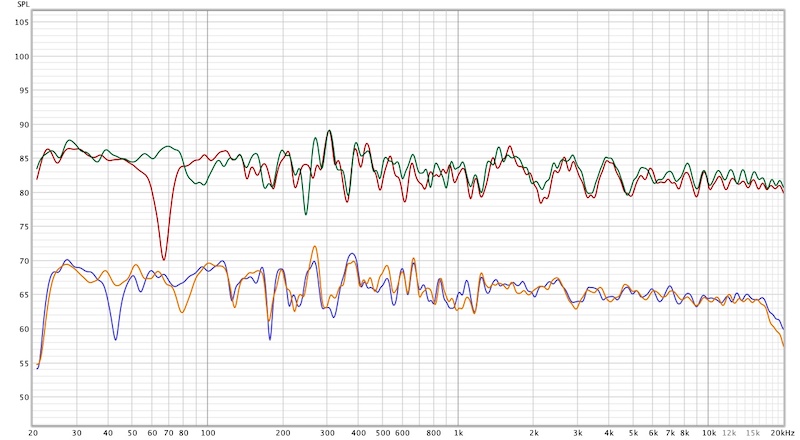This screenshot has width=800, height=440.
Task: Click the 200 Hz frequency axis label
Action: point(283,433)
